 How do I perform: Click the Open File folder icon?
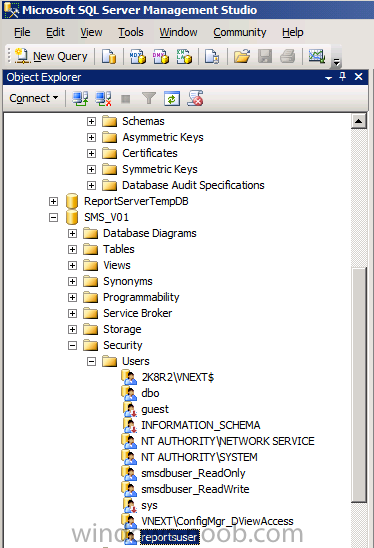point(242,56)
